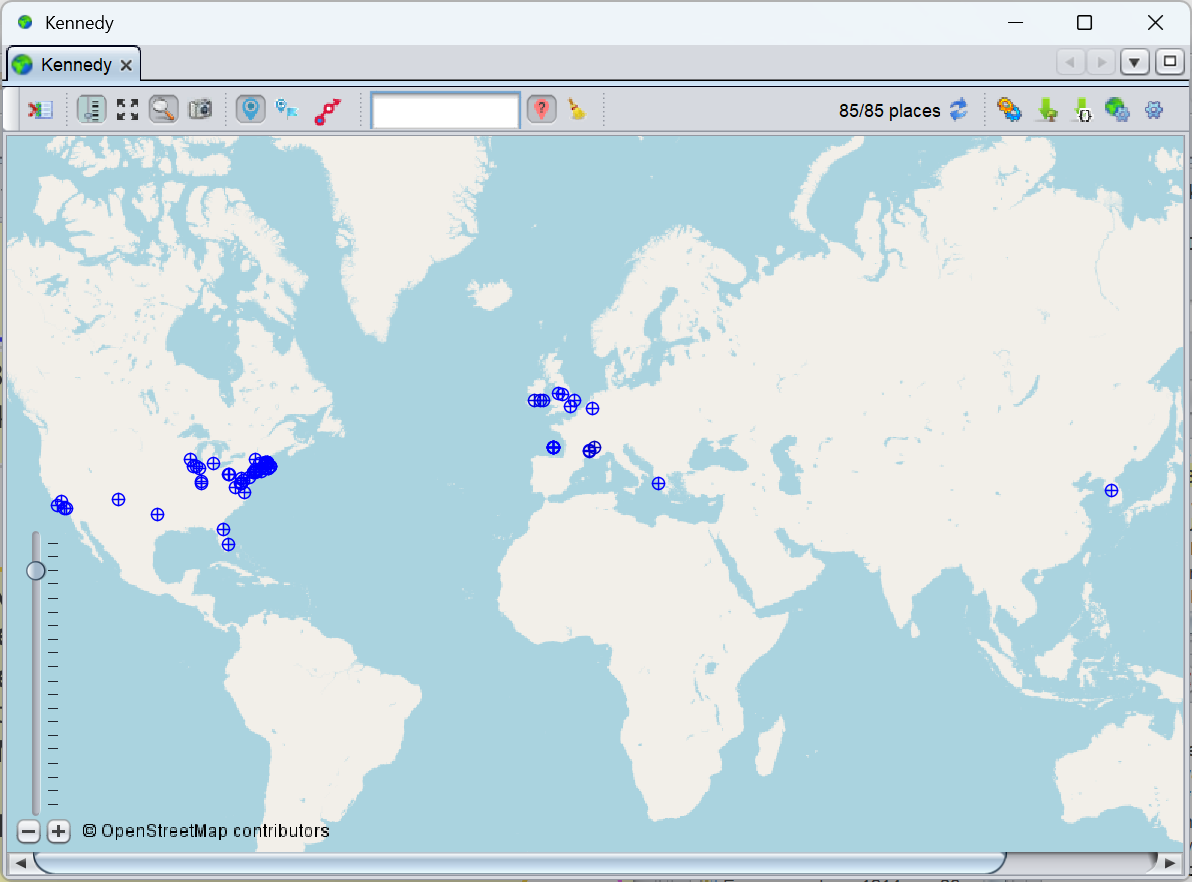
Task: Click the blue refresh arrows icon
Action: click(x=959, y=110)
